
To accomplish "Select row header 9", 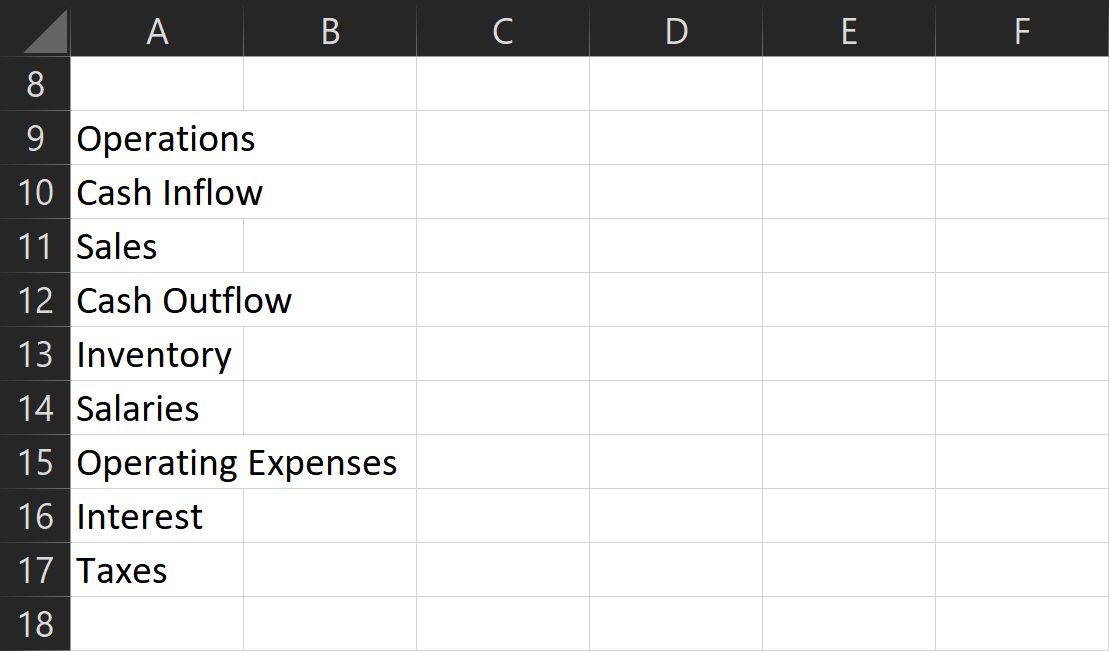I will pyautogui.click(x=35, y=138).
